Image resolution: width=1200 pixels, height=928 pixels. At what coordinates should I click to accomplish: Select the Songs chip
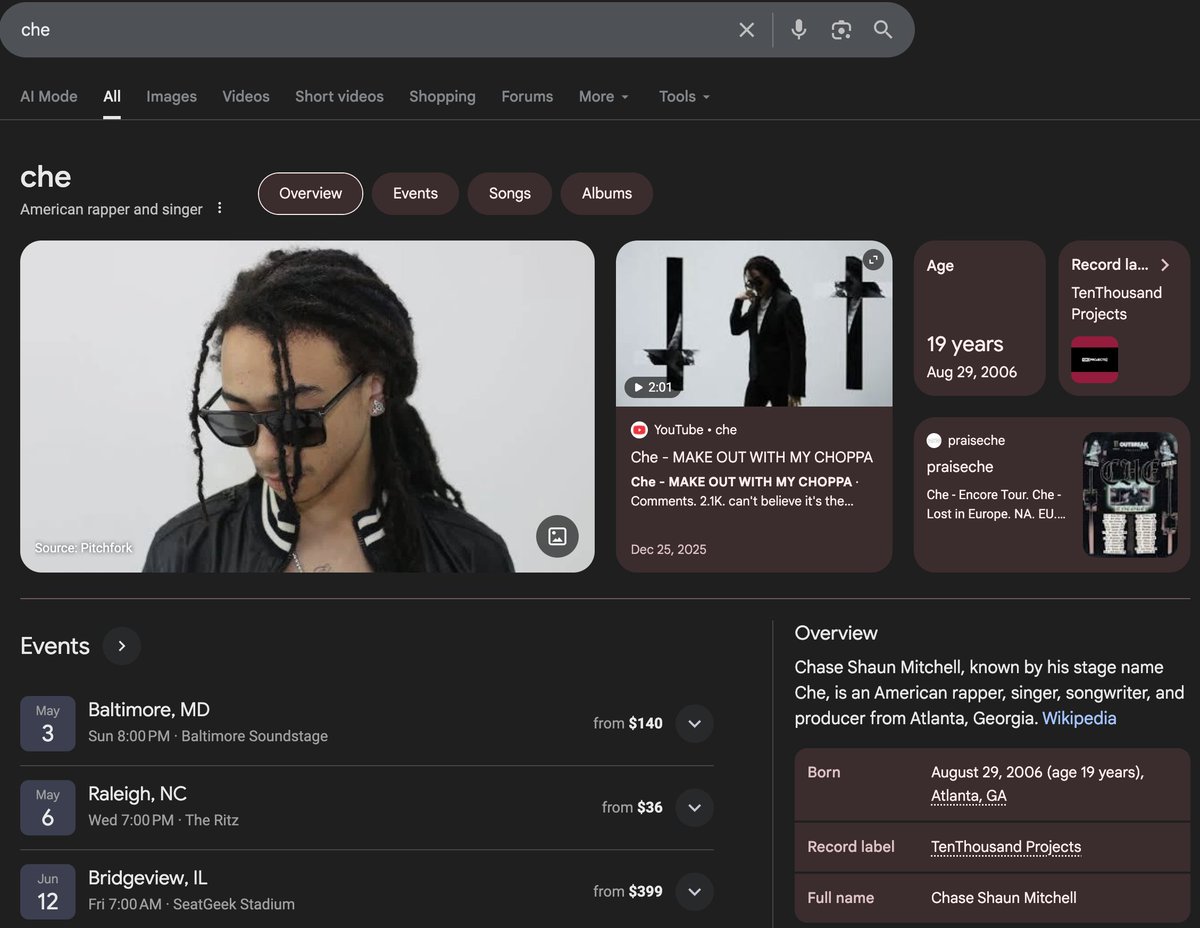pos(510,193)
